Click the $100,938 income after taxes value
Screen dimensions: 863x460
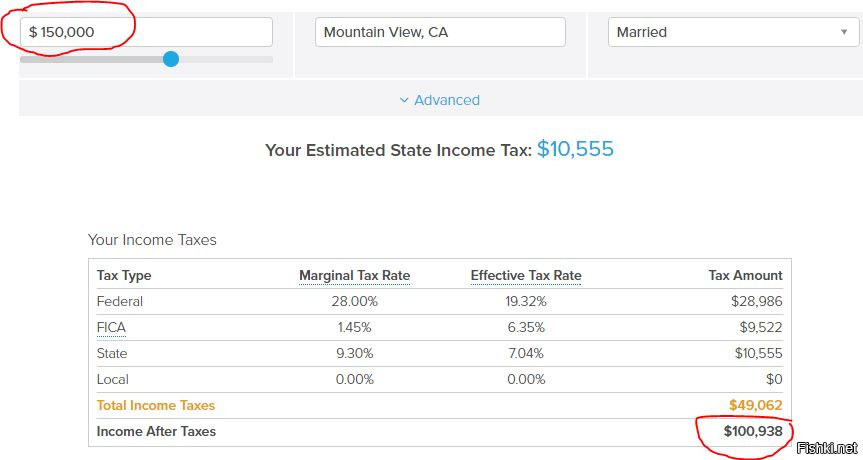pyautogui.click(x=753, y=431)
